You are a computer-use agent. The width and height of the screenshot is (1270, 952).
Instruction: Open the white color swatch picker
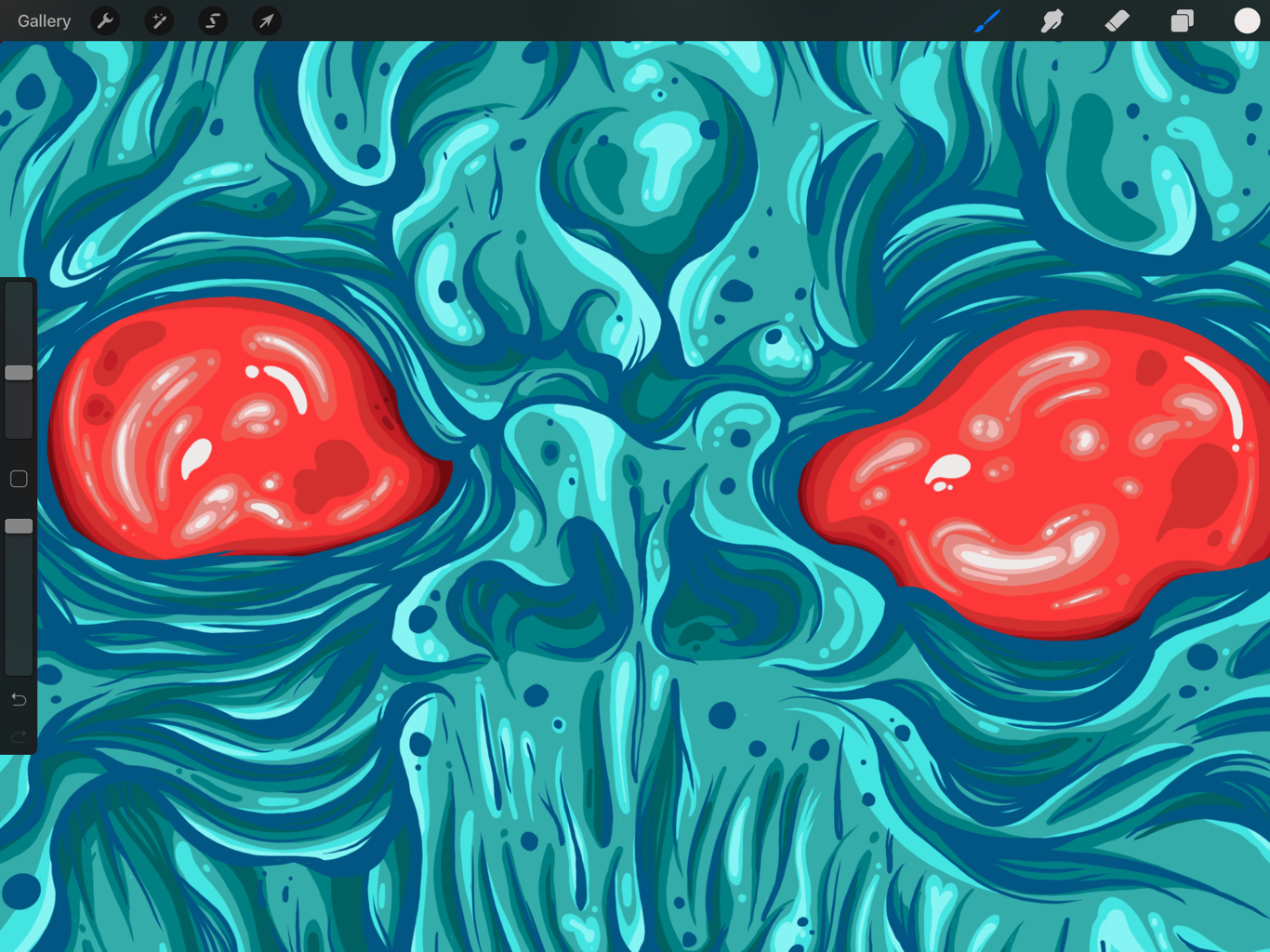click(1247, 20)
